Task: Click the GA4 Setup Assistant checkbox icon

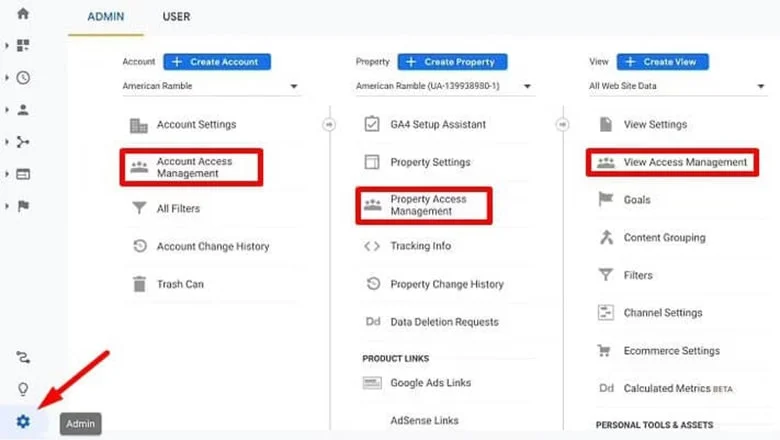Action: point(372,124)
